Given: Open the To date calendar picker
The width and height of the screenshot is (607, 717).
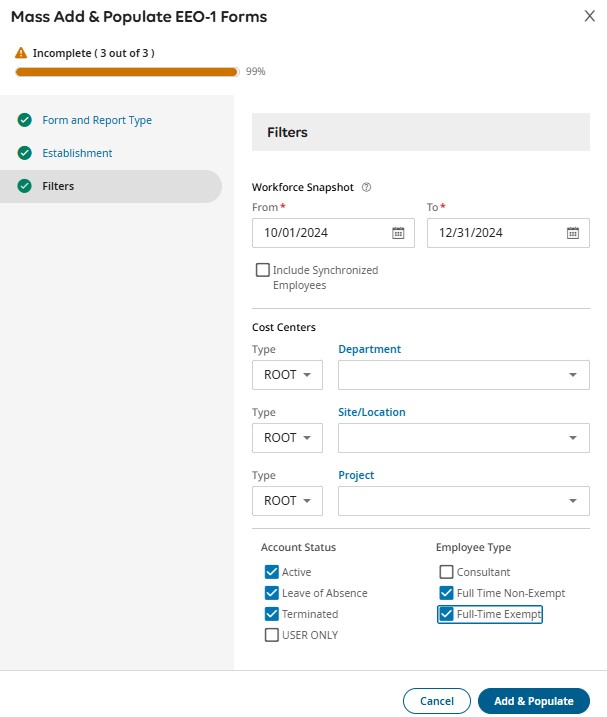Looking at the screenshot, I should [x=573, y=233].
